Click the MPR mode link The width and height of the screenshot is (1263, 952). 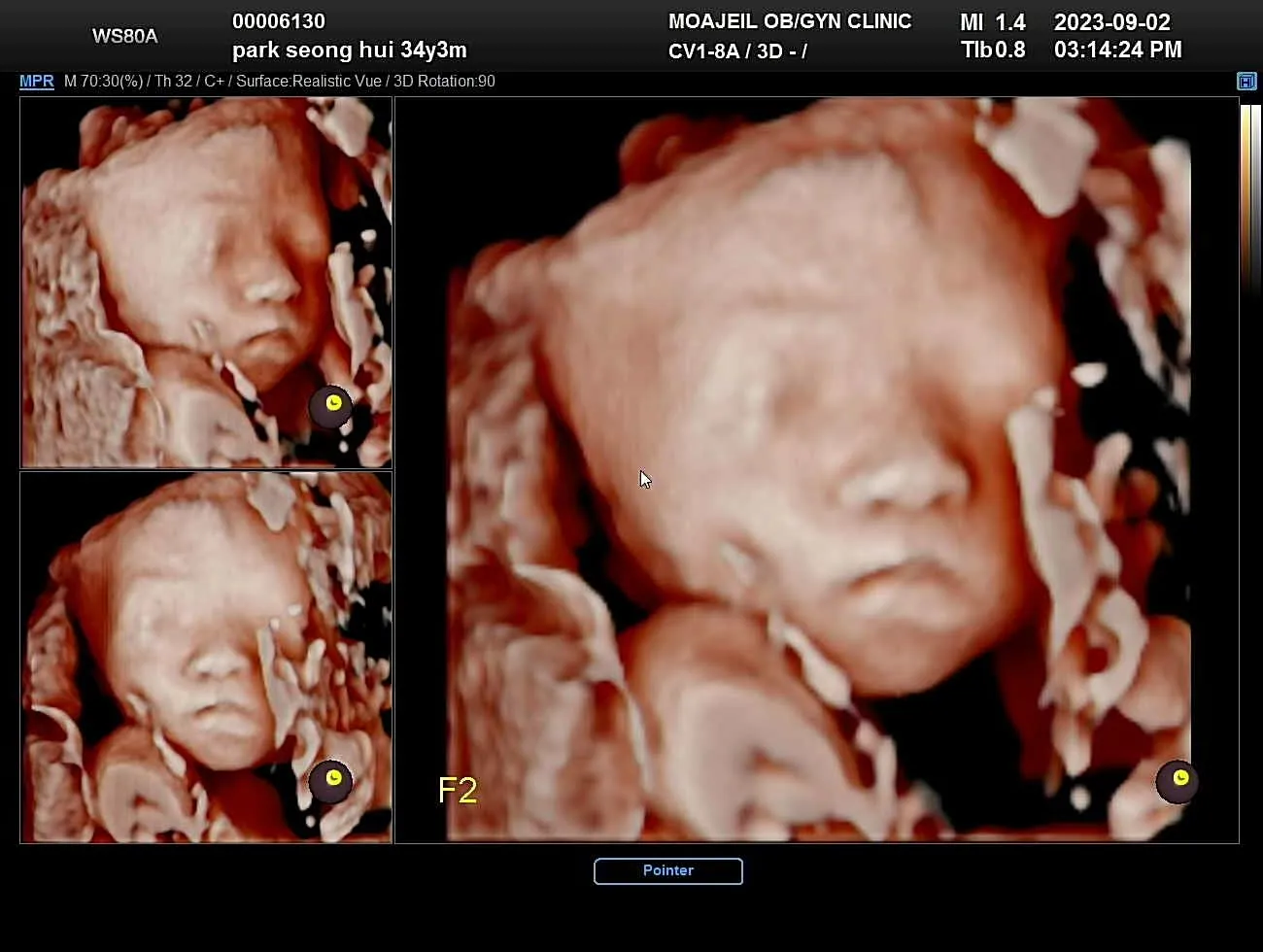click(37, 82)
